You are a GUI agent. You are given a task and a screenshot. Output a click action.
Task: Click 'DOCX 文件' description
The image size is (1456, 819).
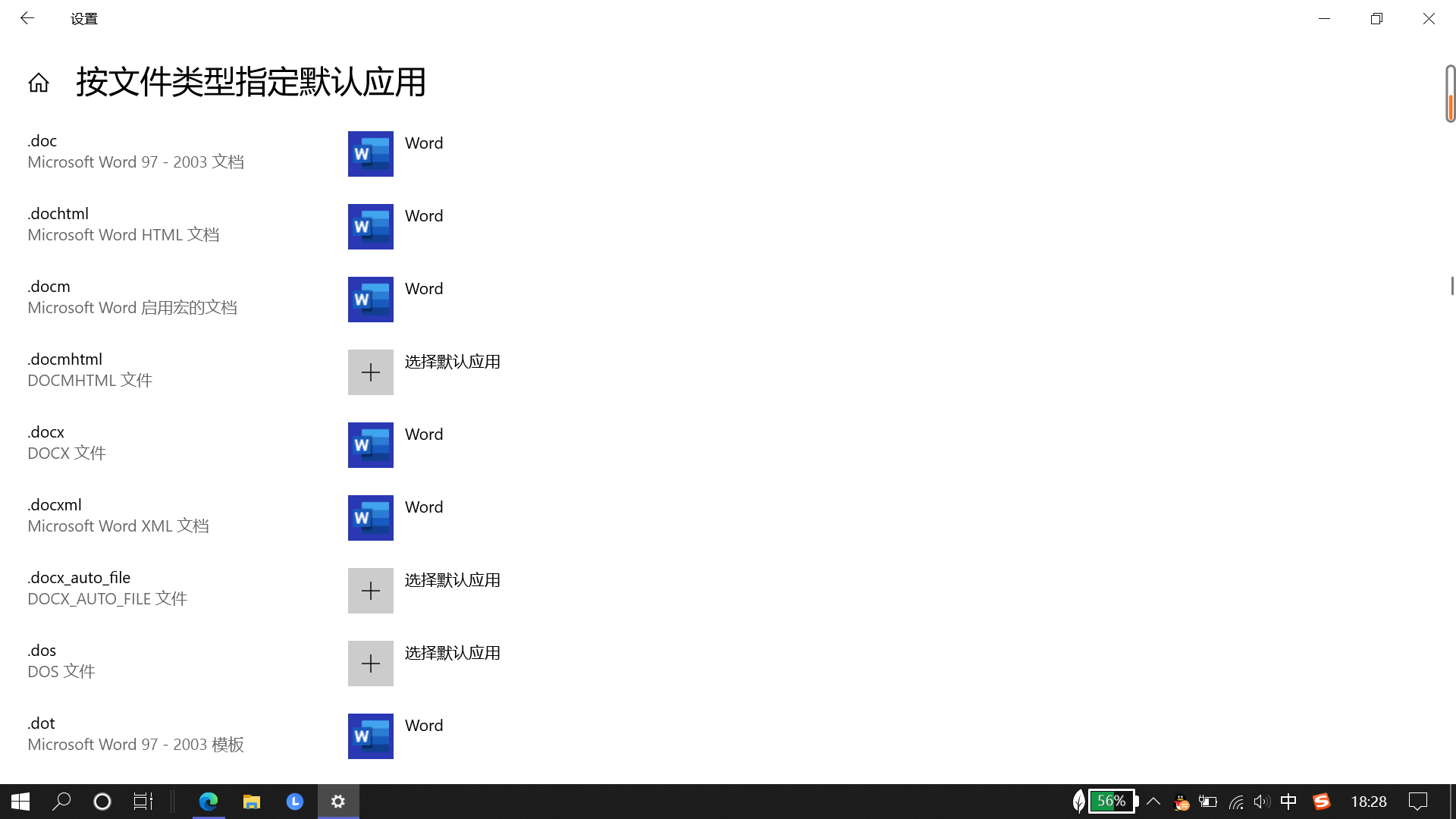click(x=67, y=453)
